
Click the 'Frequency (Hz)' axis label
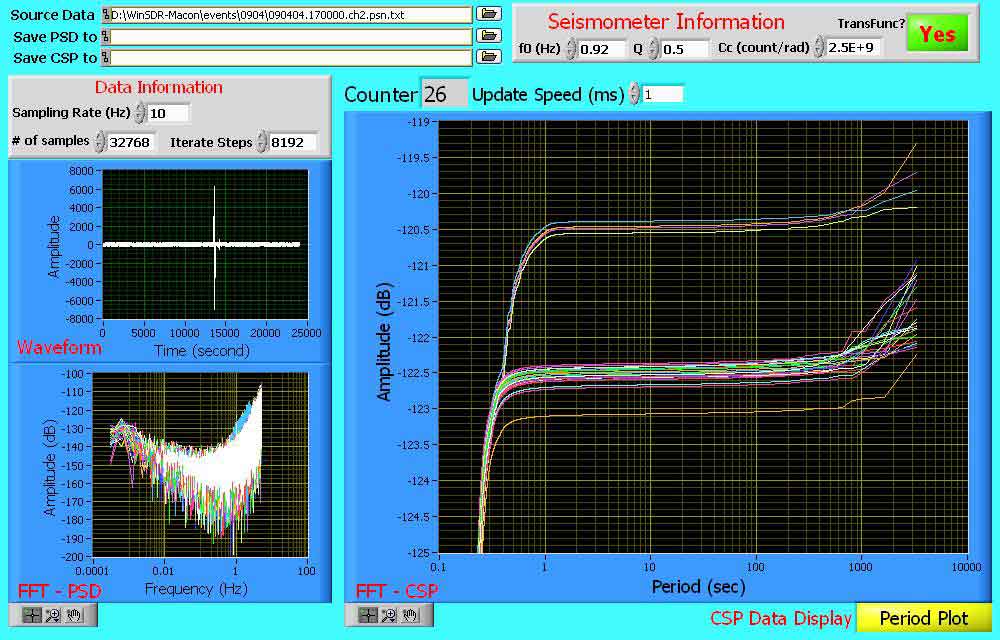click(196, 588)
